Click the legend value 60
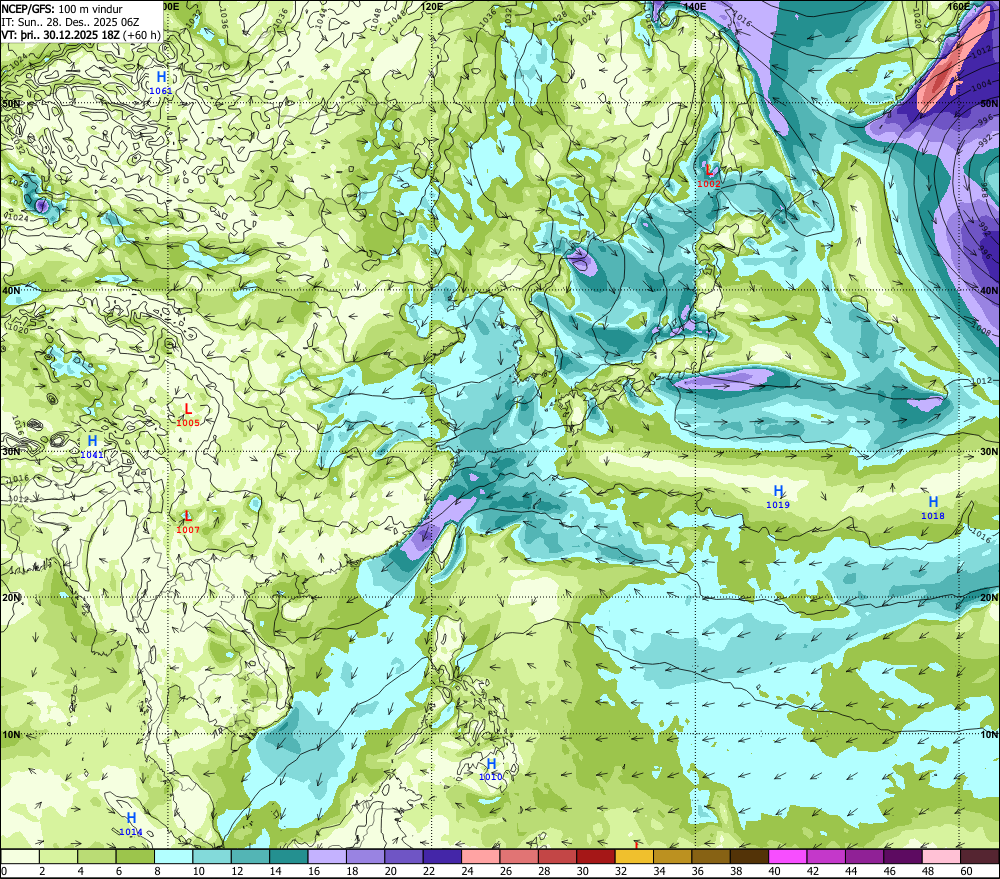 tap(967, 871)
